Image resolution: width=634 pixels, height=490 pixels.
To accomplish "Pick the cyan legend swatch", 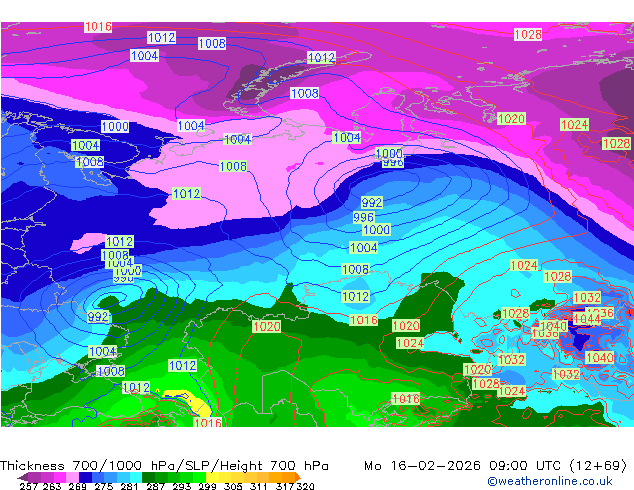I will [136, 477].
